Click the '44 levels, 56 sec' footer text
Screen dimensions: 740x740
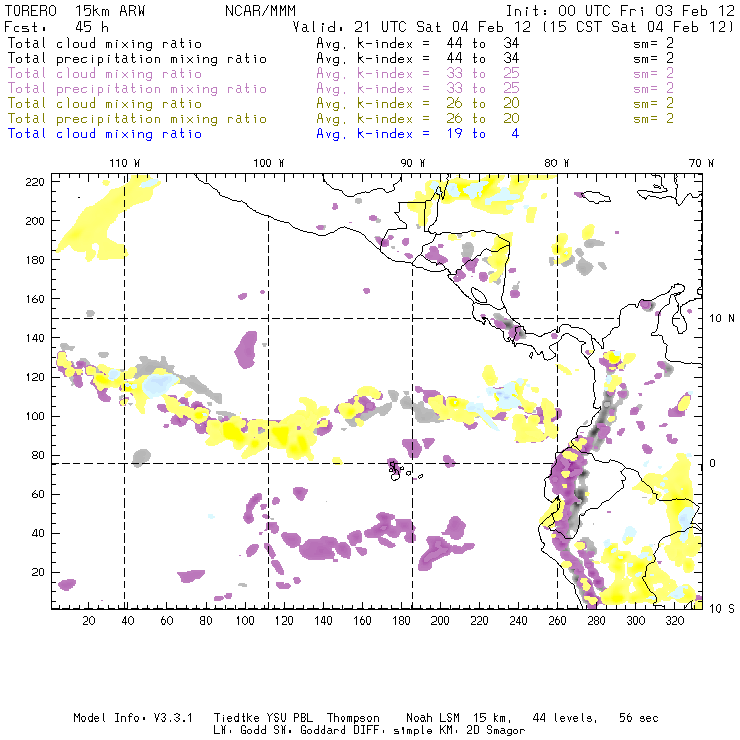click(x=595, y=718)
